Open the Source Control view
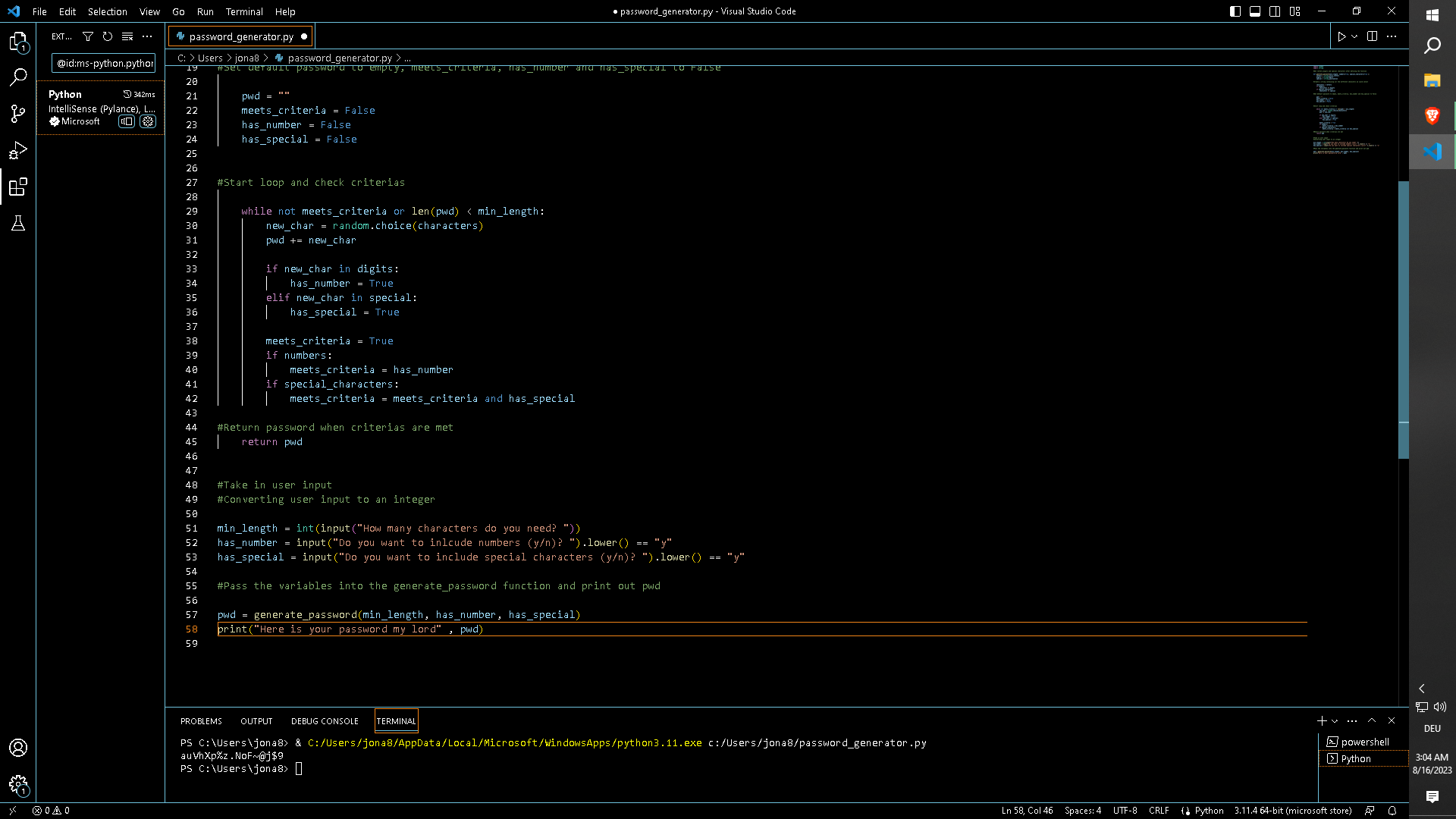 tap(18, 114)
